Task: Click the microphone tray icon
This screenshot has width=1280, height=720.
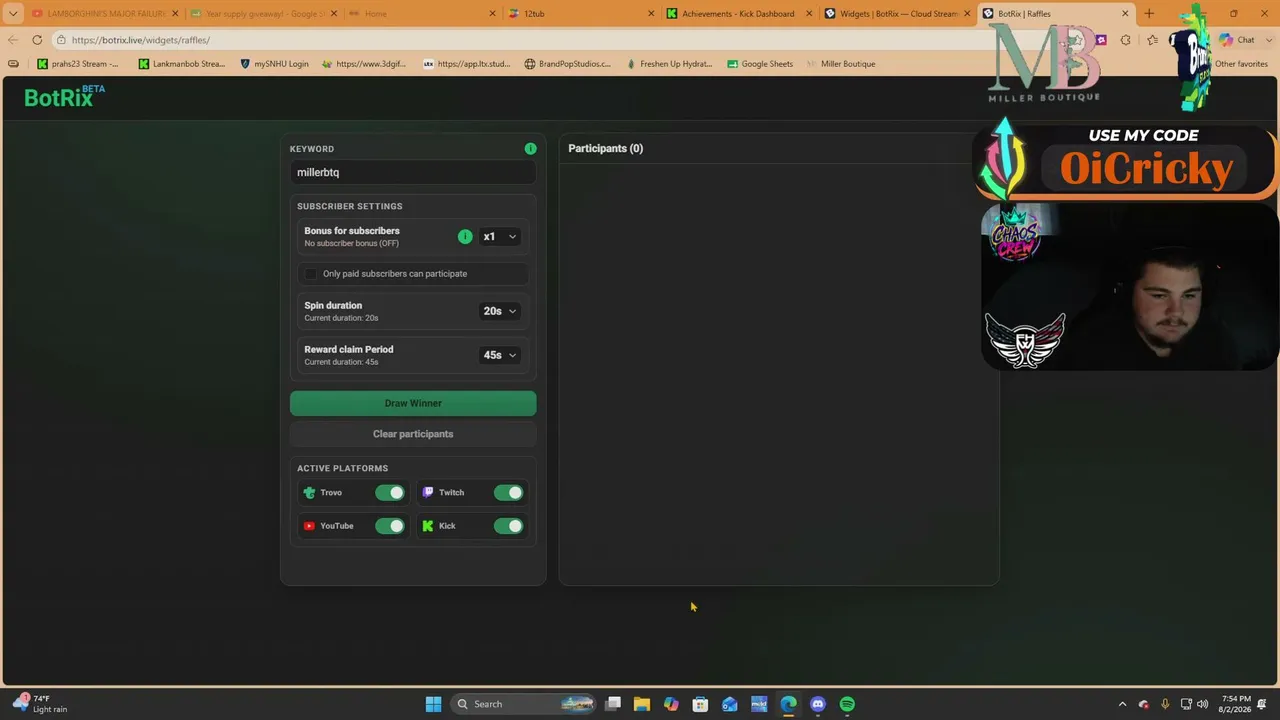Action: coord(1165,704)
